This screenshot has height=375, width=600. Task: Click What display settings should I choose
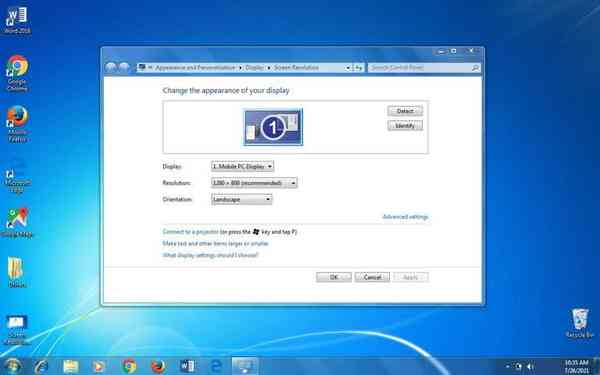(210, 255)
